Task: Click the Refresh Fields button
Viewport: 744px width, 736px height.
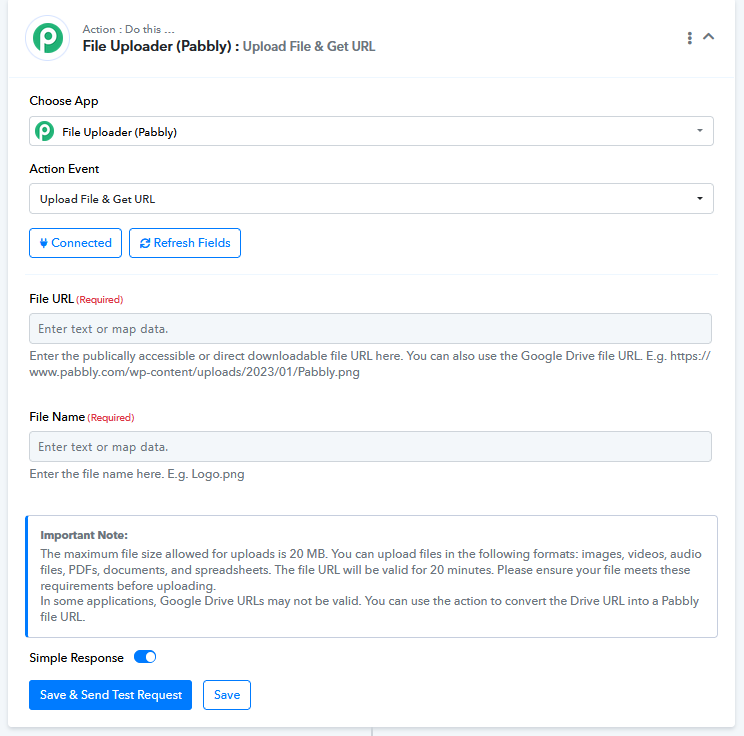Action: (185, 243)
